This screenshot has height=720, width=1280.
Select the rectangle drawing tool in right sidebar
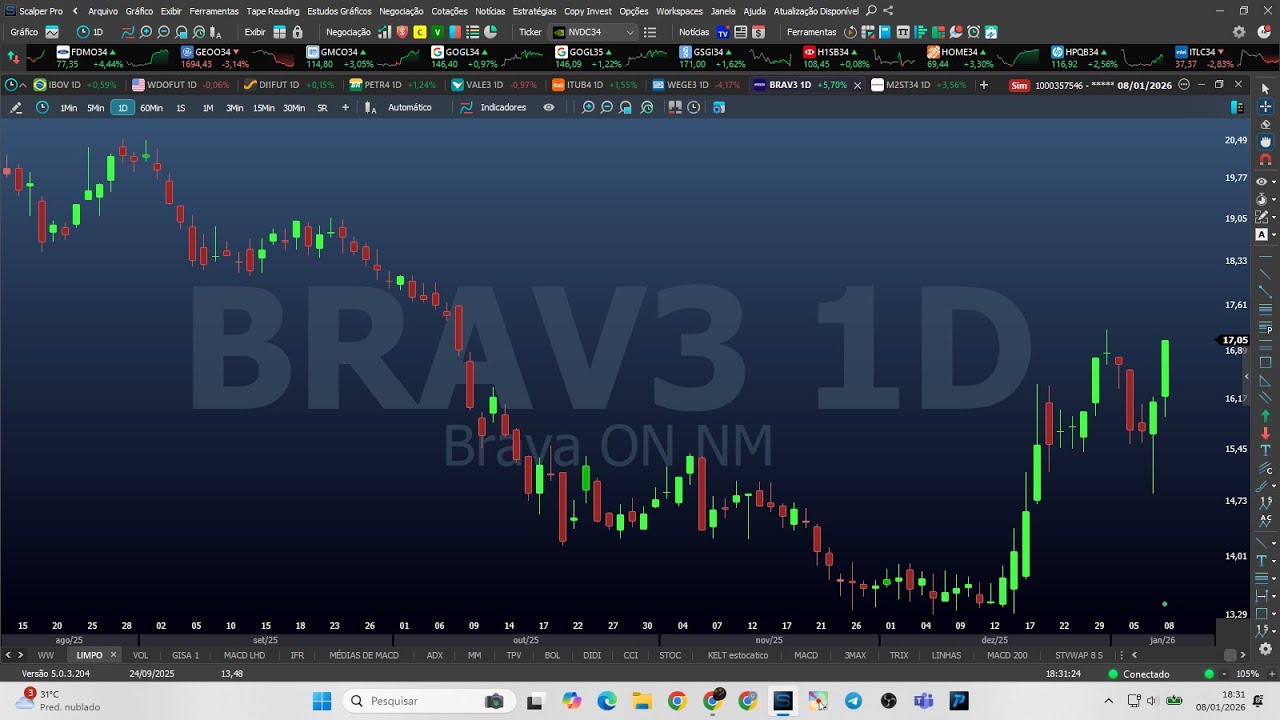click(1265, 362)
